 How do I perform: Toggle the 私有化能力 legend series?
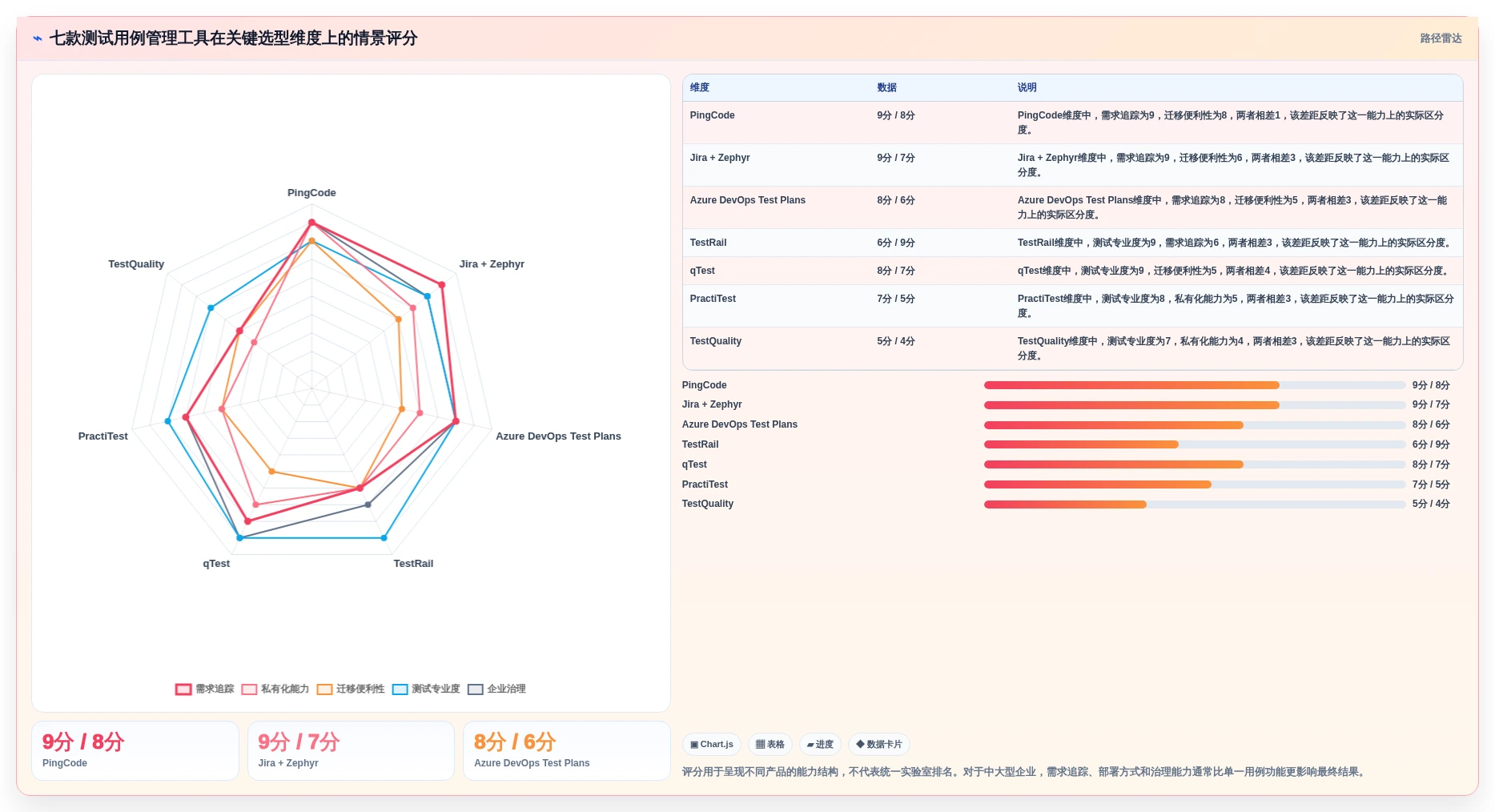coord(275,689)
